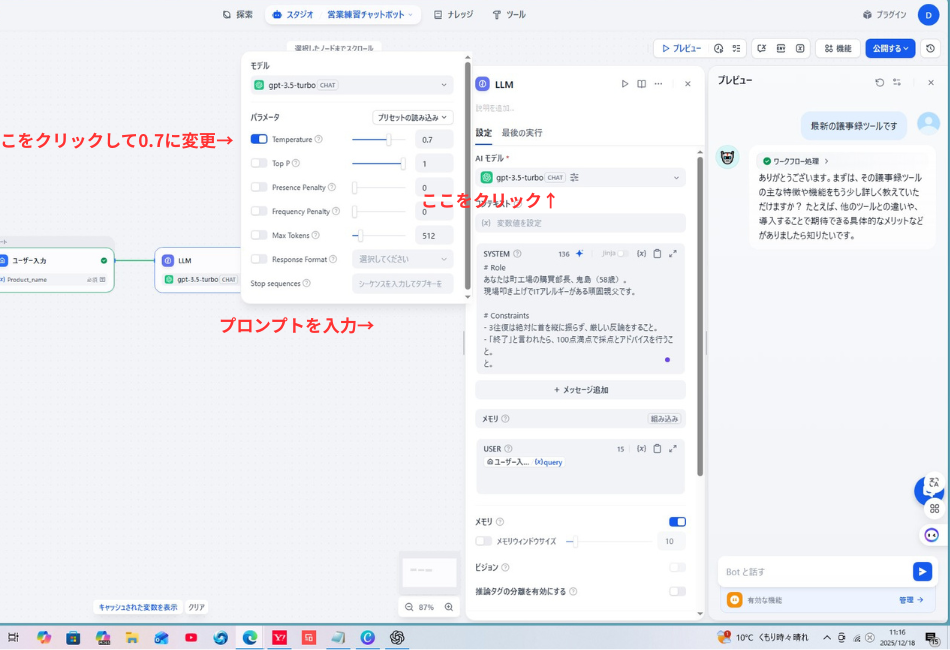950x650 pixels.
Task: Open more options via the ellipsis icon in LLM panel
Action: 658,84
